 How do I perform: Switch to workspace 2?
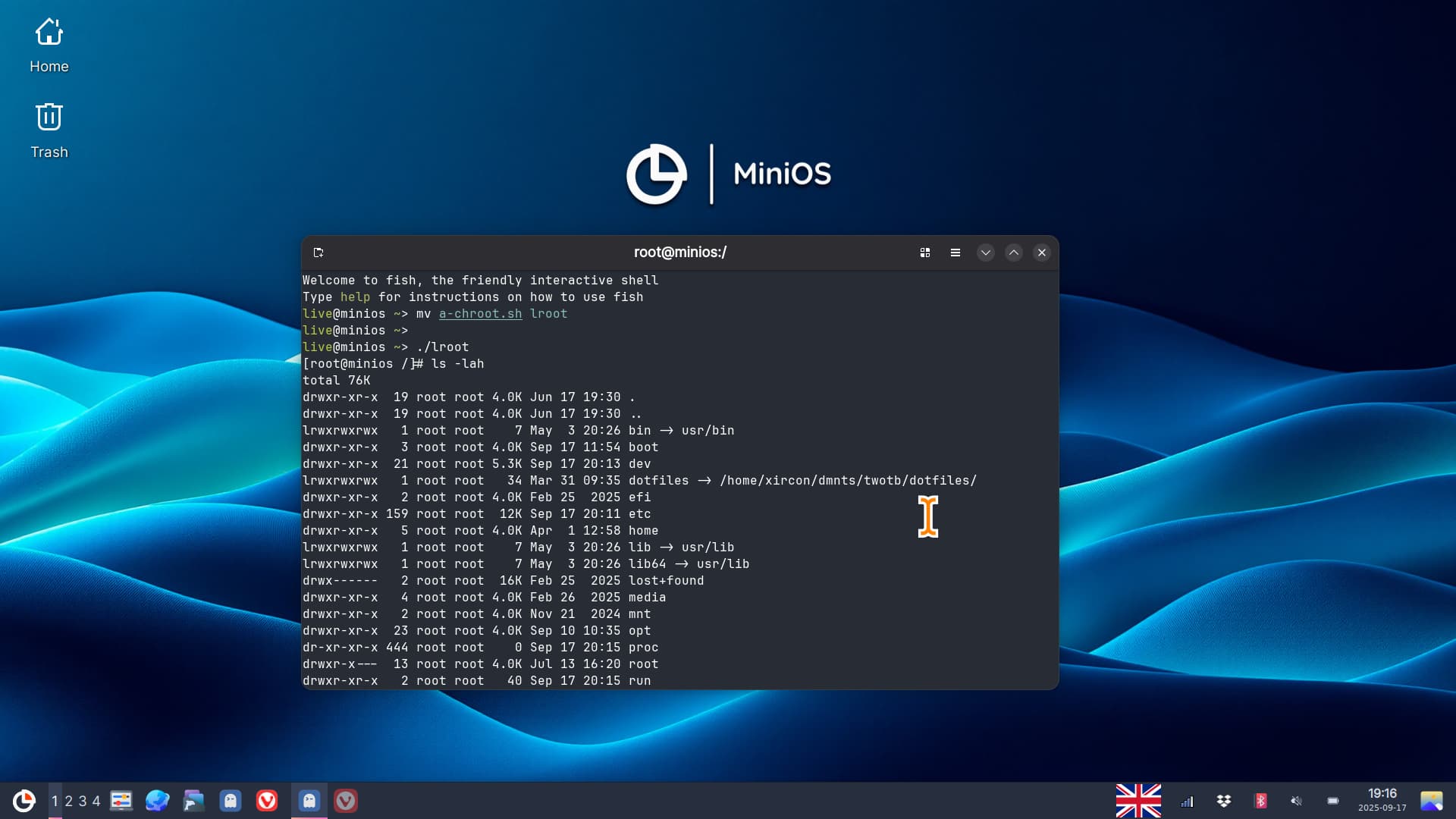[68, 801]
